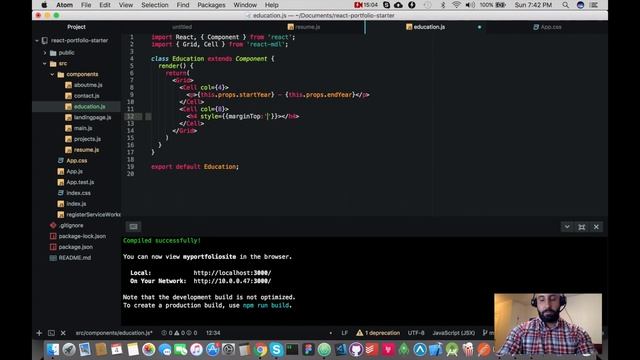Viewport: 640px width, 360px height.
Task: Maximize the terminal panel
Action: (x=582, y=227)
